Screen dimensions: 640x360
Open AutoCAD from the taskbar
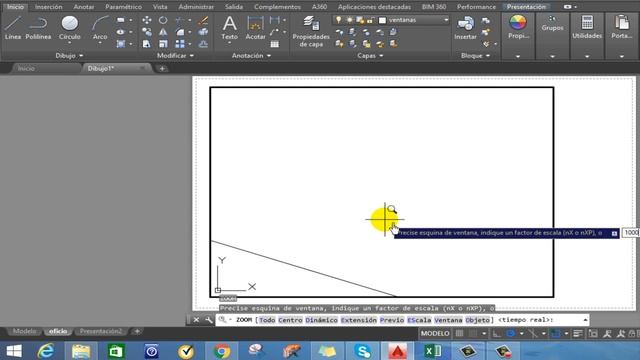(398, 351)
